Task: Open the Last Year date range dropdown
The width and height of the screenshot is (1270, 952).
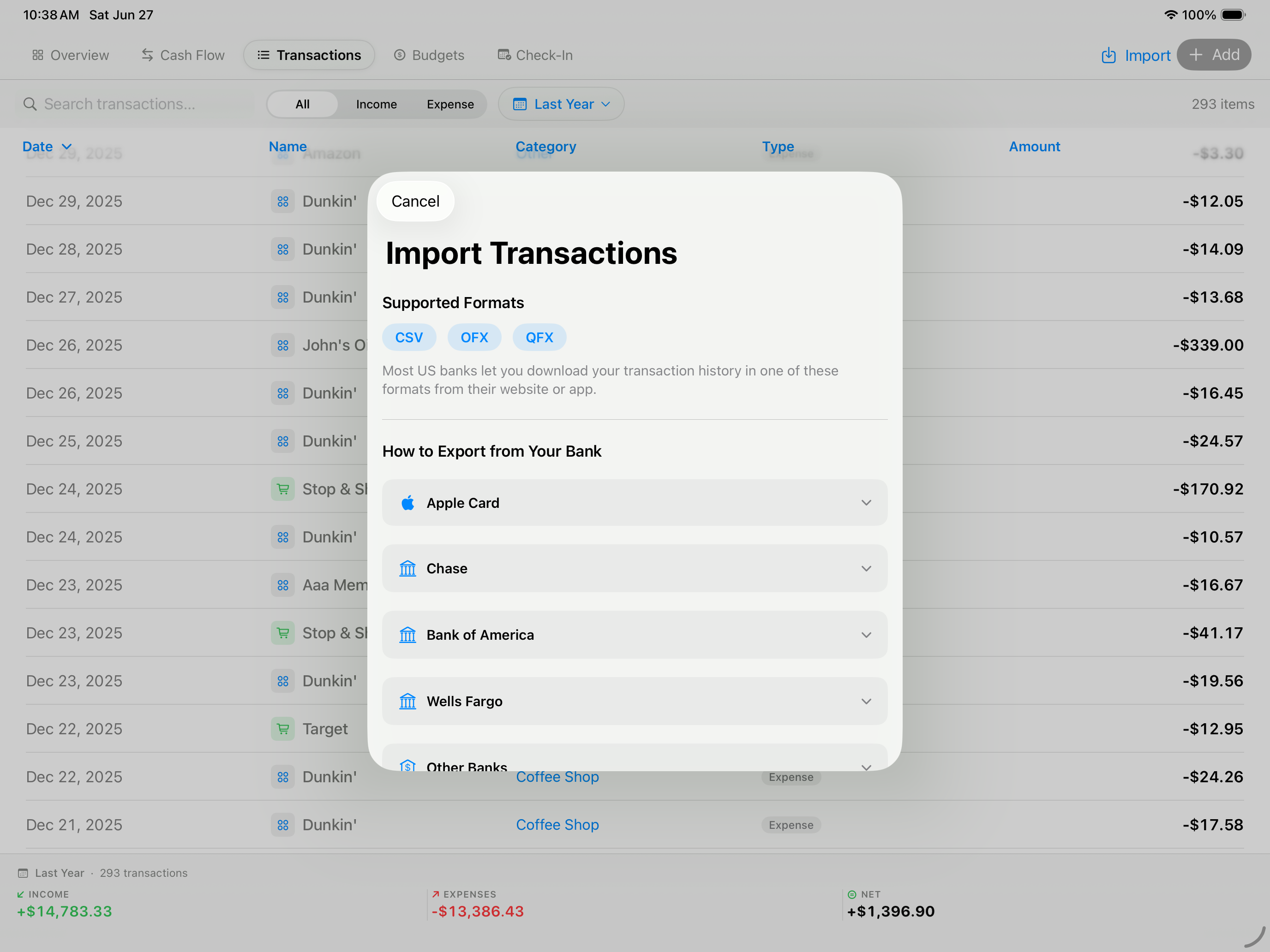Action: pos(561,104)
